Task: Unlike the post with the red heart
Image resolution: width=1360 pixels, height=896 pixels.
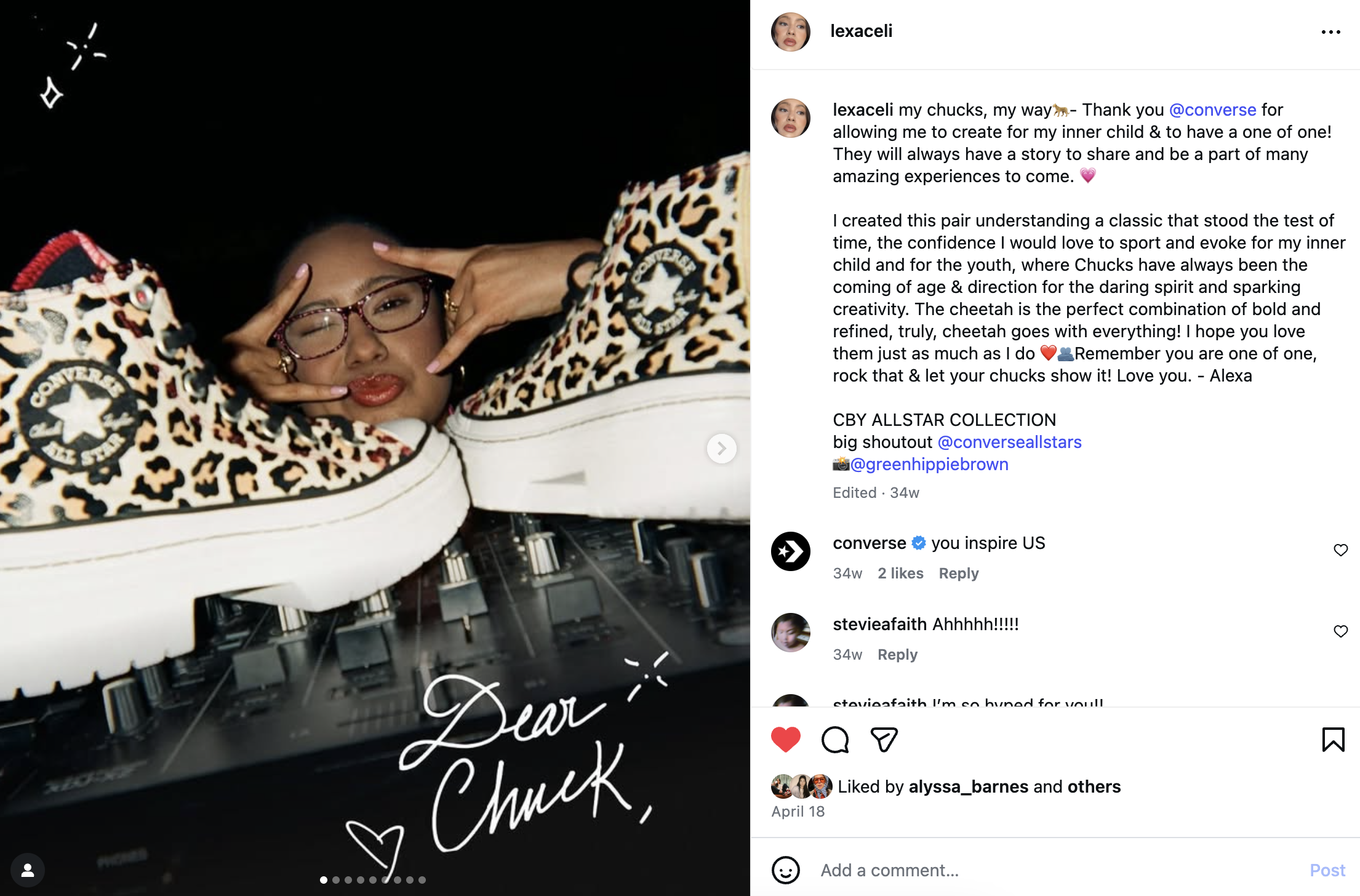Action: (x=786, y=739)
